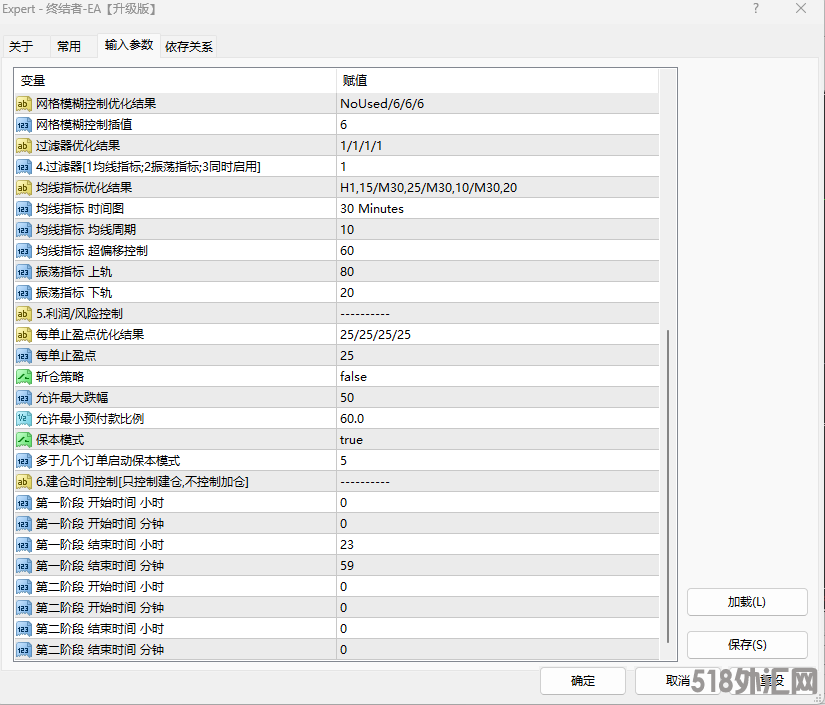Click the string icon beside 网格模糊控制优化结果
825x705 pixels.
(24, 104)
